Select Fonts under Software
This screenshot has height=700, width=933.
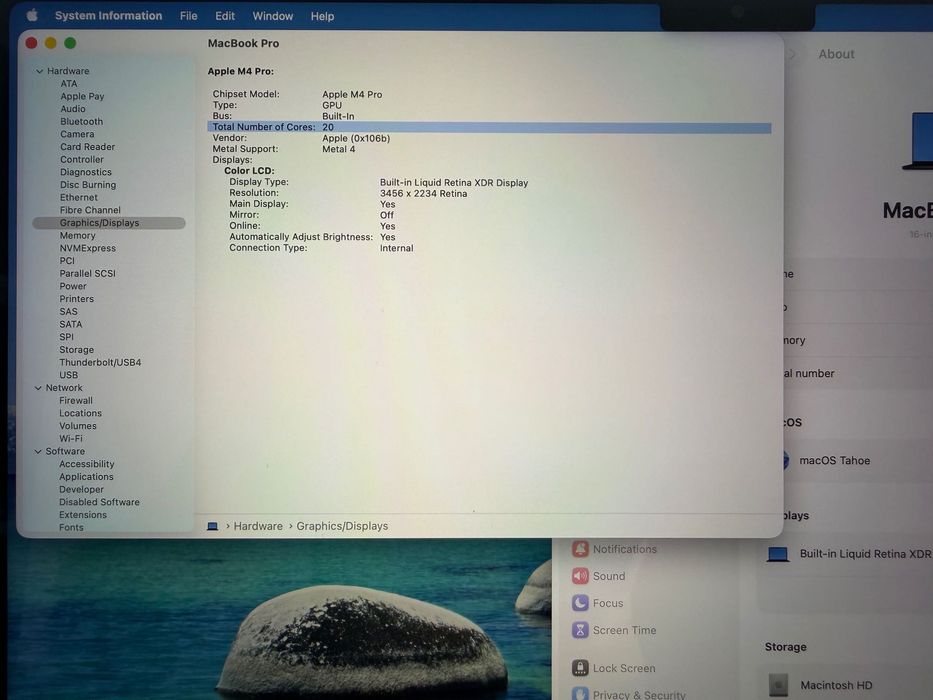click(x=71, y=527)
